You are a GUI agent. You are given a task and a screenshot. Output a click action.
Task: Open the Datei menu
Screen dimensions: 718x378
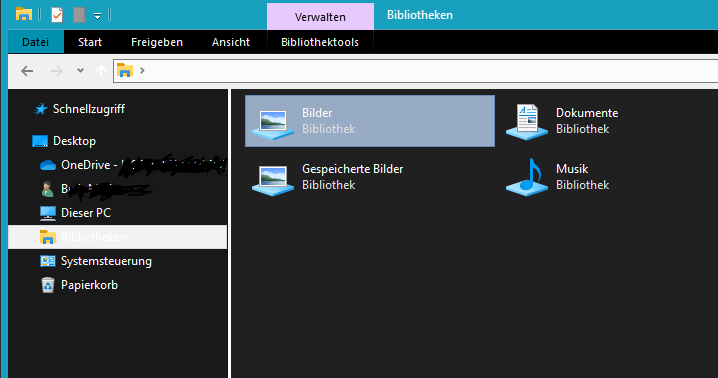[x=36, y=42]
